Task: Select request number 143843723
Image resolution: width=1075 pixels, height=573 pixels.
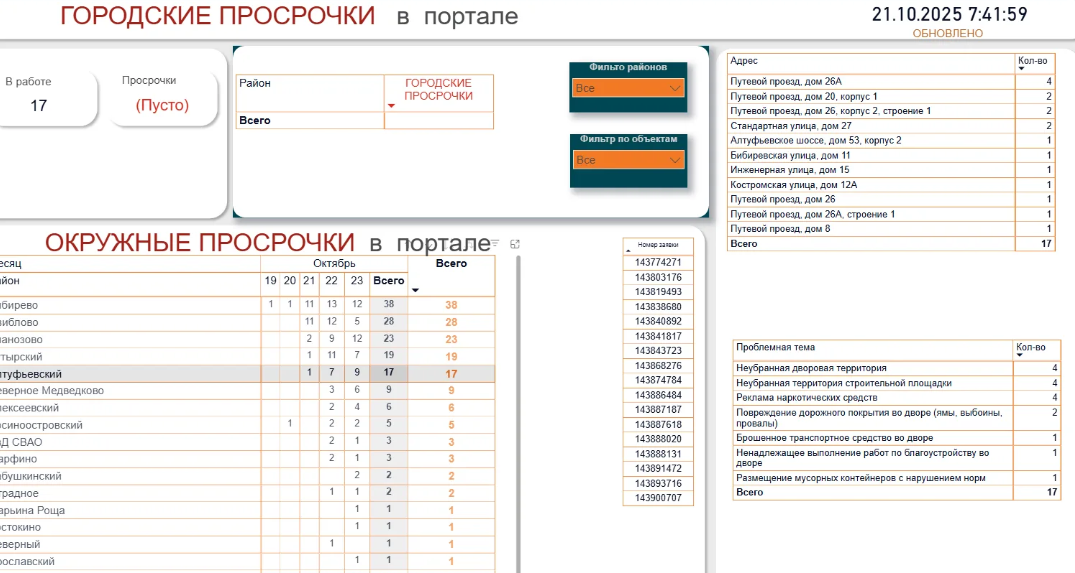Action: pos(658,351)
